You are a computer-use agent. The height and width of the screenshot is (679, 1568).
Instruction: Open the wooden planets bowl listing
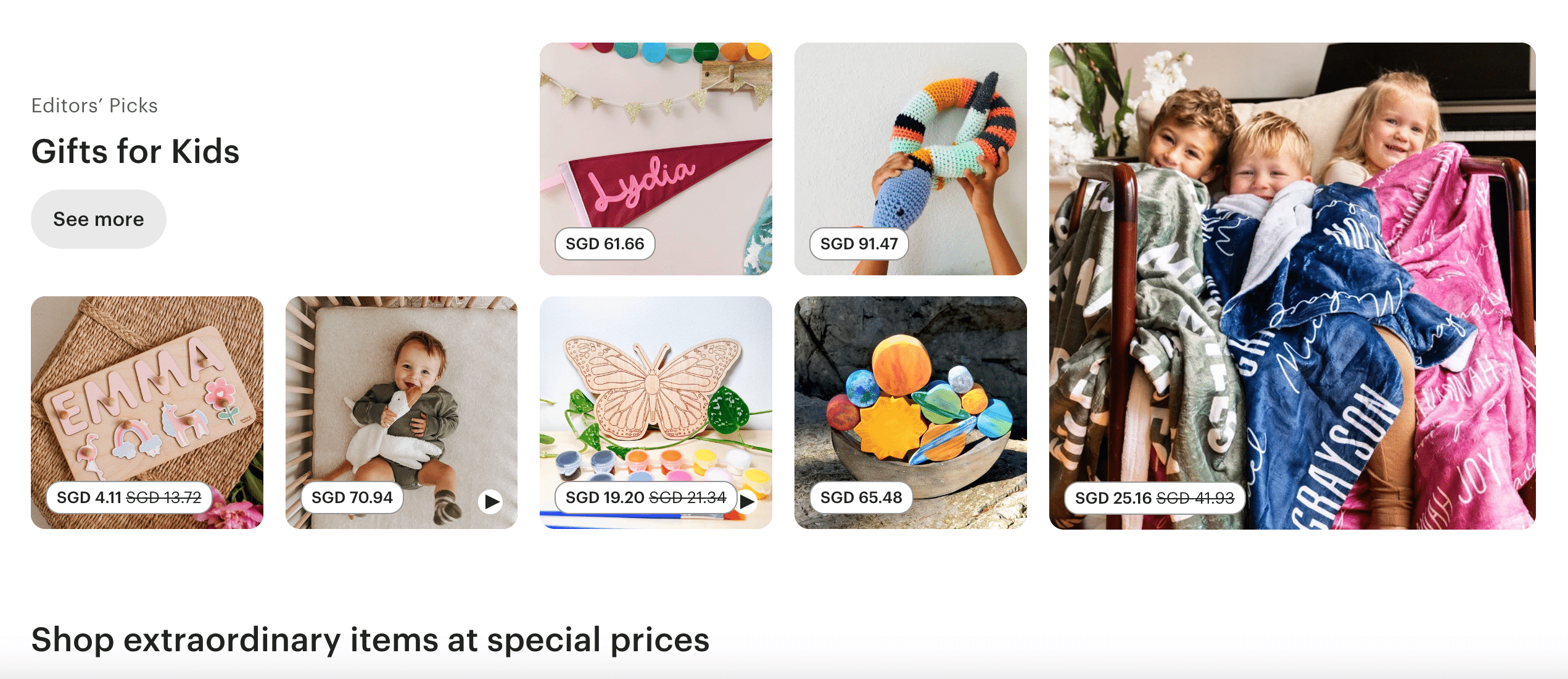(910, 412)
